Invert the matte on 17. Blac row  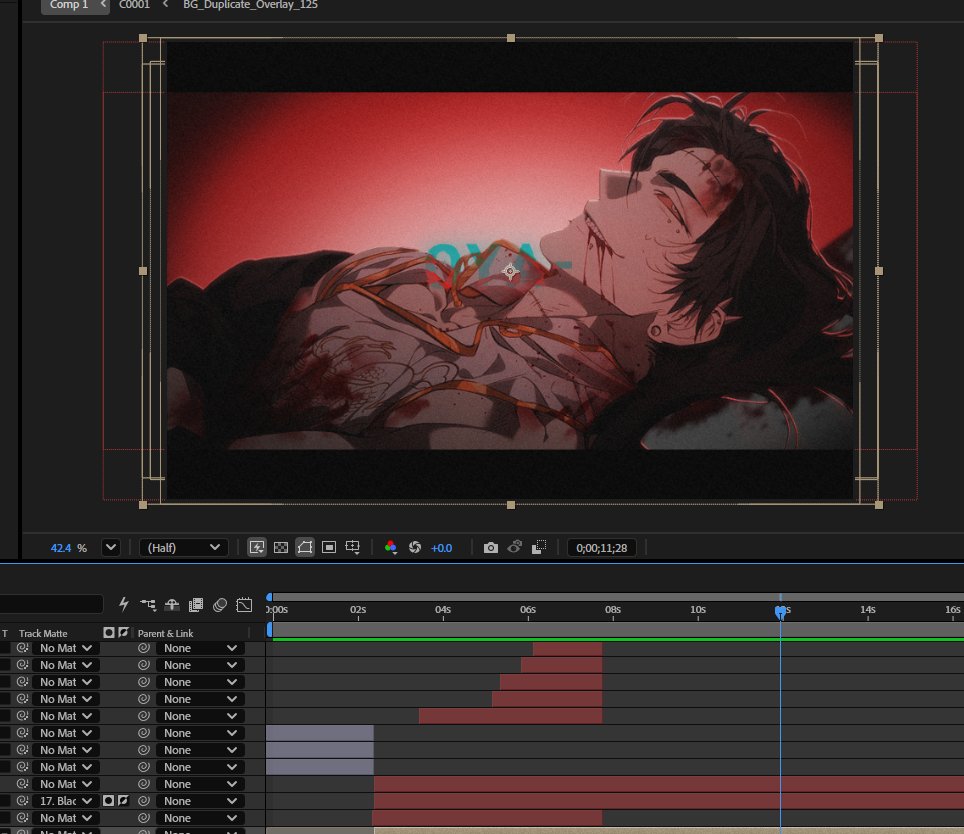123,800
